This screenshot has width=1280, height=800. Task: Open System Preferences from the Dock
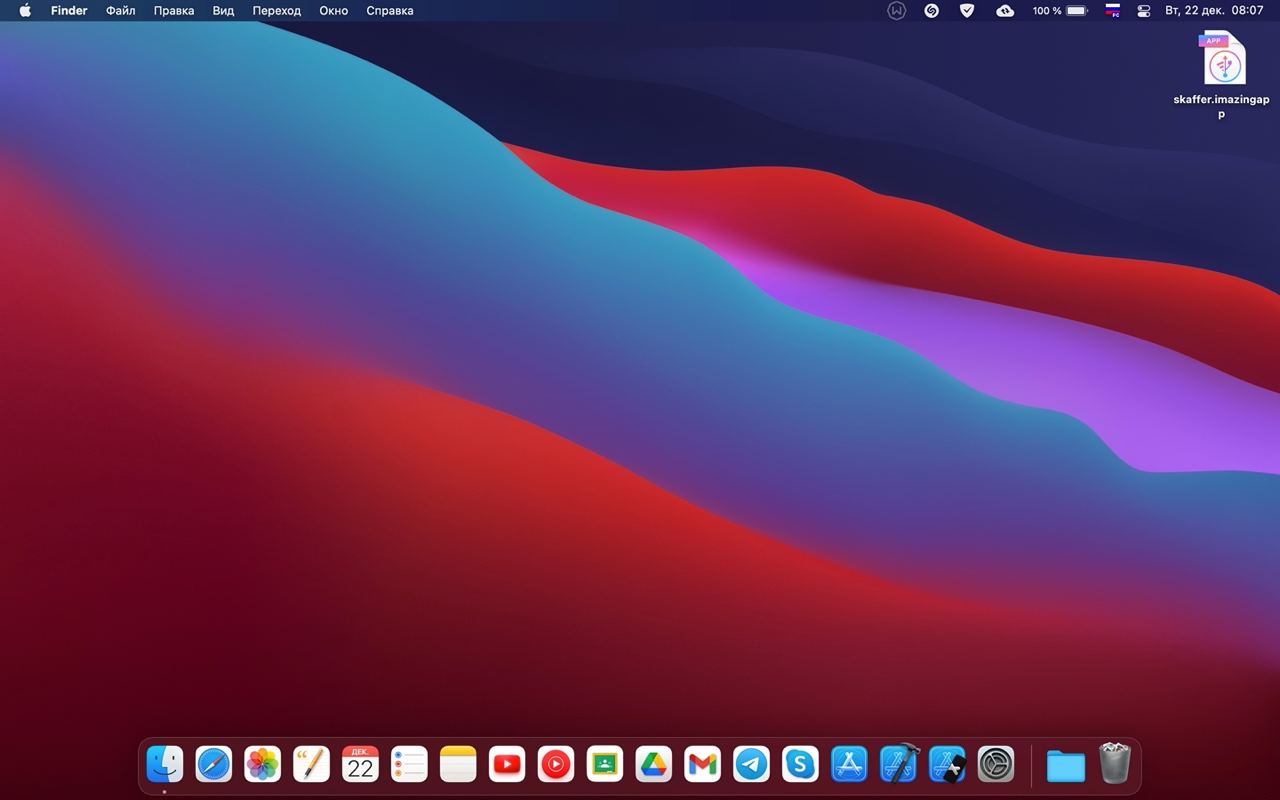996,765
